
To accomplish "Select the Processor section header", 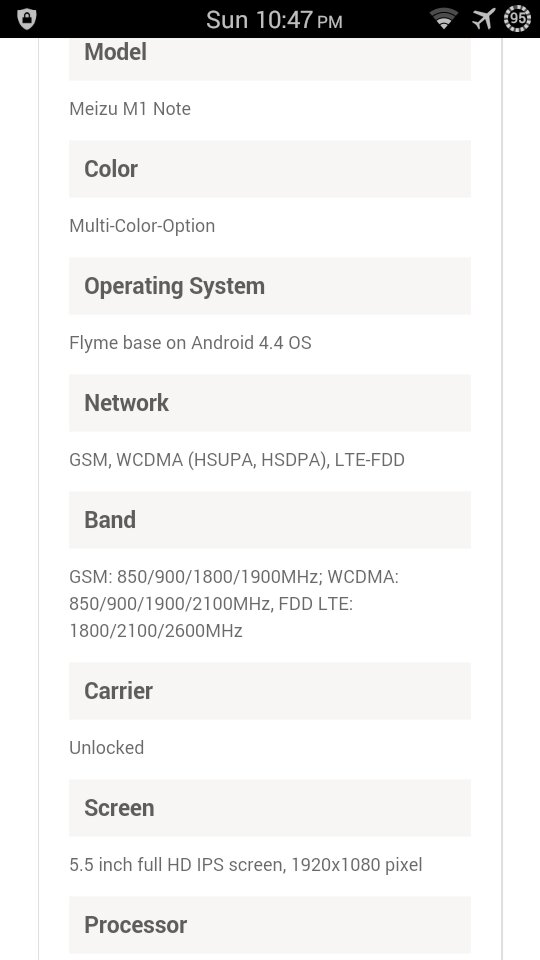I will click(270, 924).
